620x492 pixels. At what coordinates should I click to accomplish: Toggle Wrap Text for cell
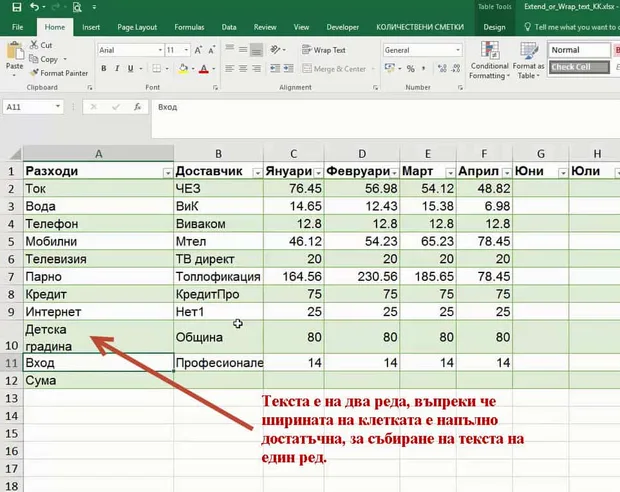click(324, 50)
